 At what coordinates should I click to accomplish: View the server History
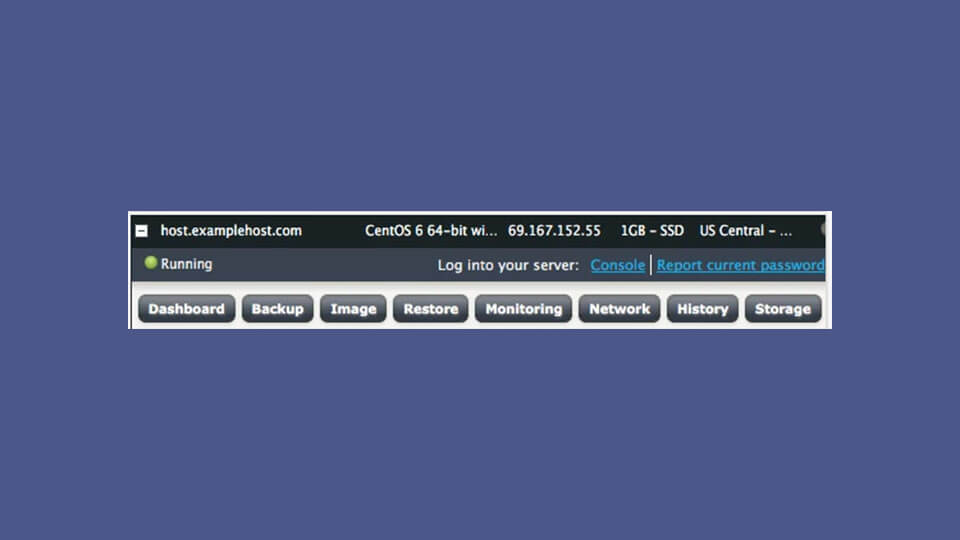click(702, 309)
